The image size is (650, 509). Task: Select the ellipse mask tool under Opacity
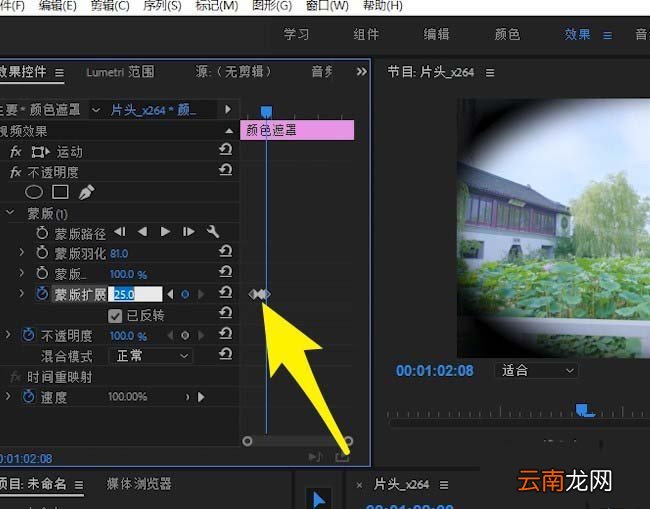(34, 192)
